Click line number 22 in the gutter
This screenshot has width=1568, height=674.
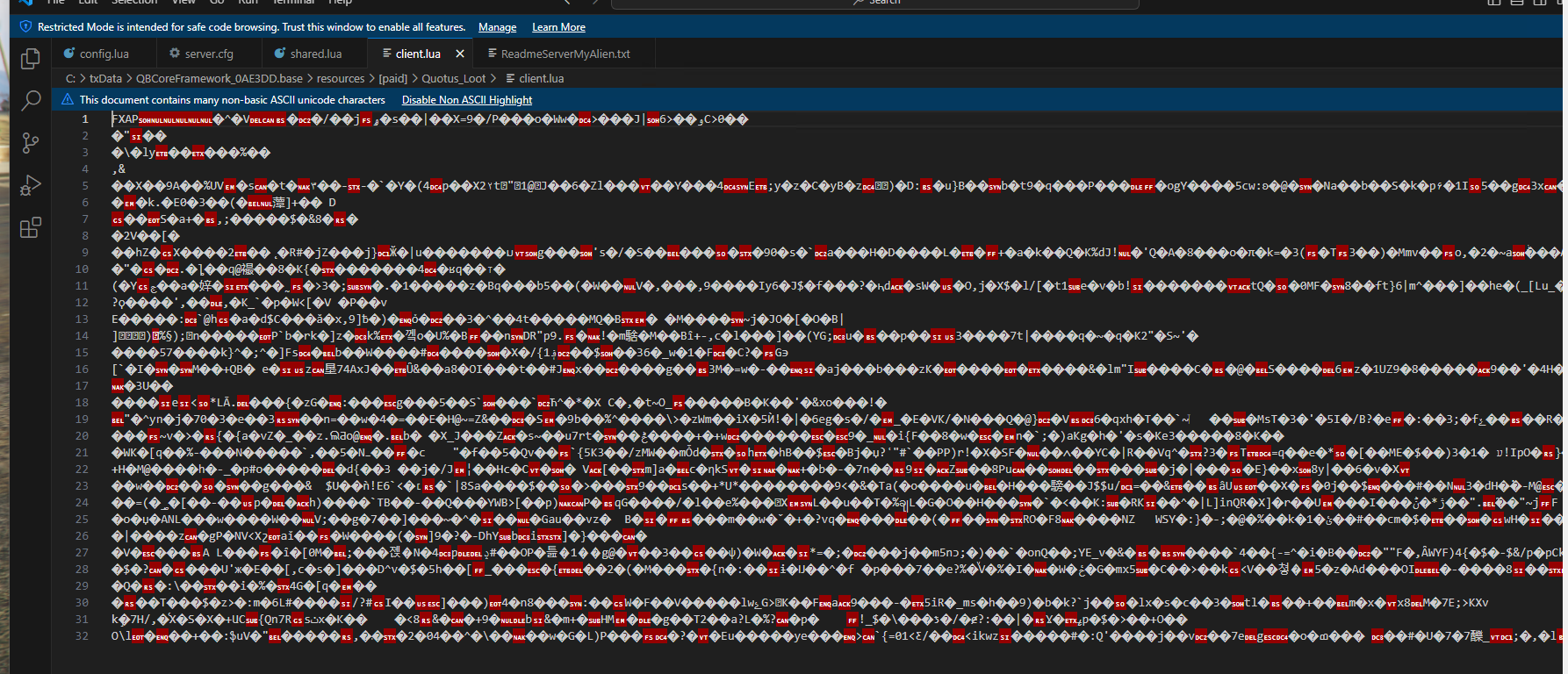click(82, 470)
